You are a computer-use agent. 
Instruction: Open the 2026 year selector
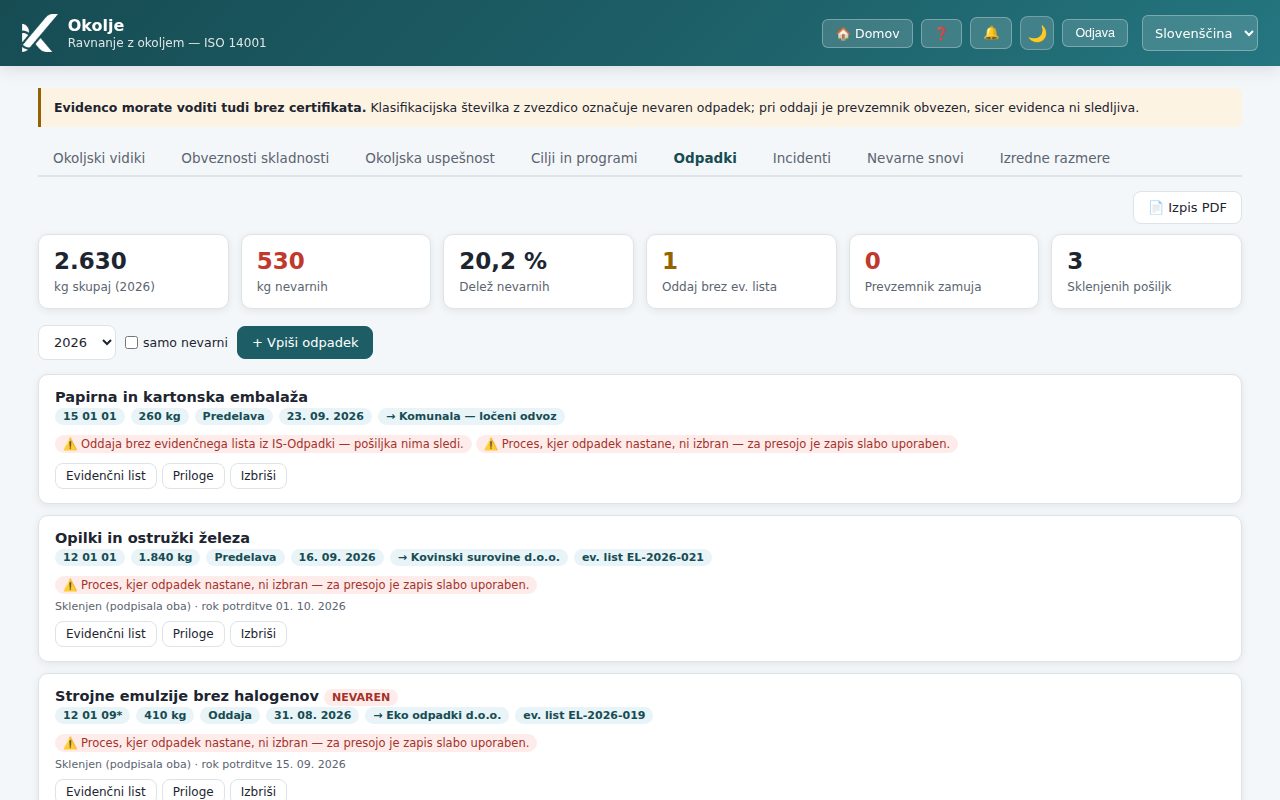[x=77, y=342]
